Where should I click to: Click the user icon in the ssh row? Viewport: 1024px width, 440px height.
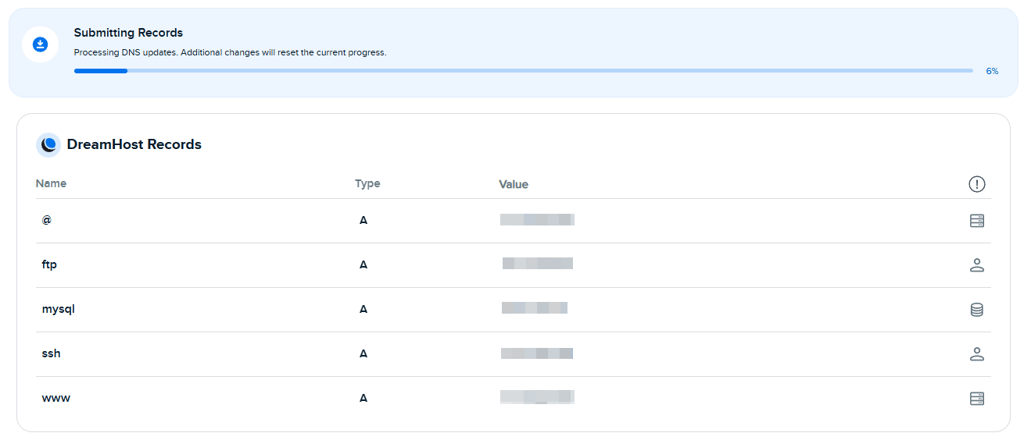pos(977,354)
